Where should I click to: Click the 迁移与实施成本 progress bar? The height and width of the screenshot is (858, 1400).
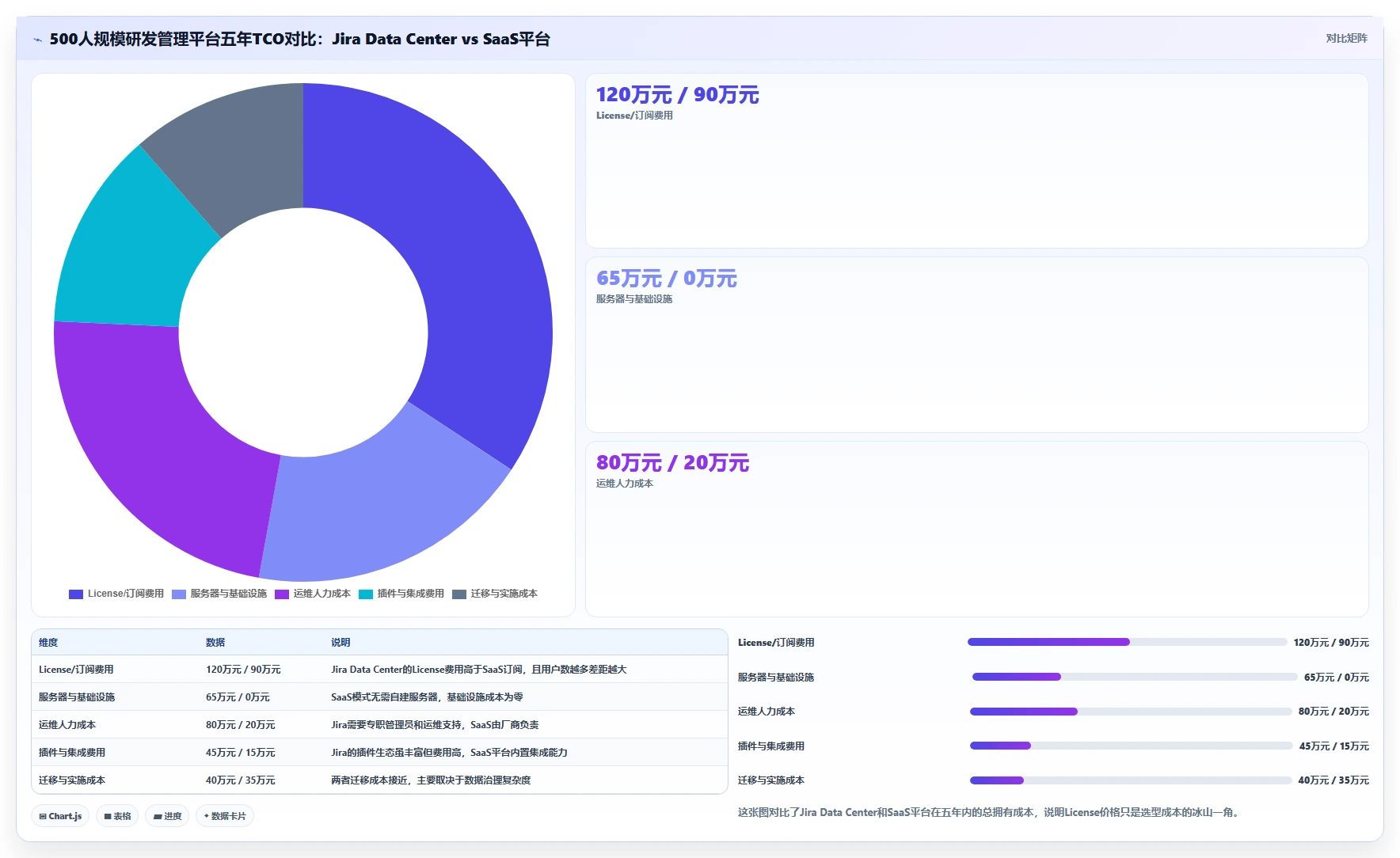coord(1131,780)
